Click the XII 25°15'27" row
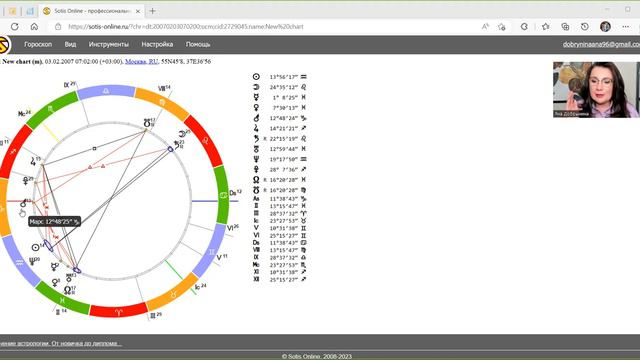Image resolution: width=640 pixels, height=360 pixels. point(280,280)
